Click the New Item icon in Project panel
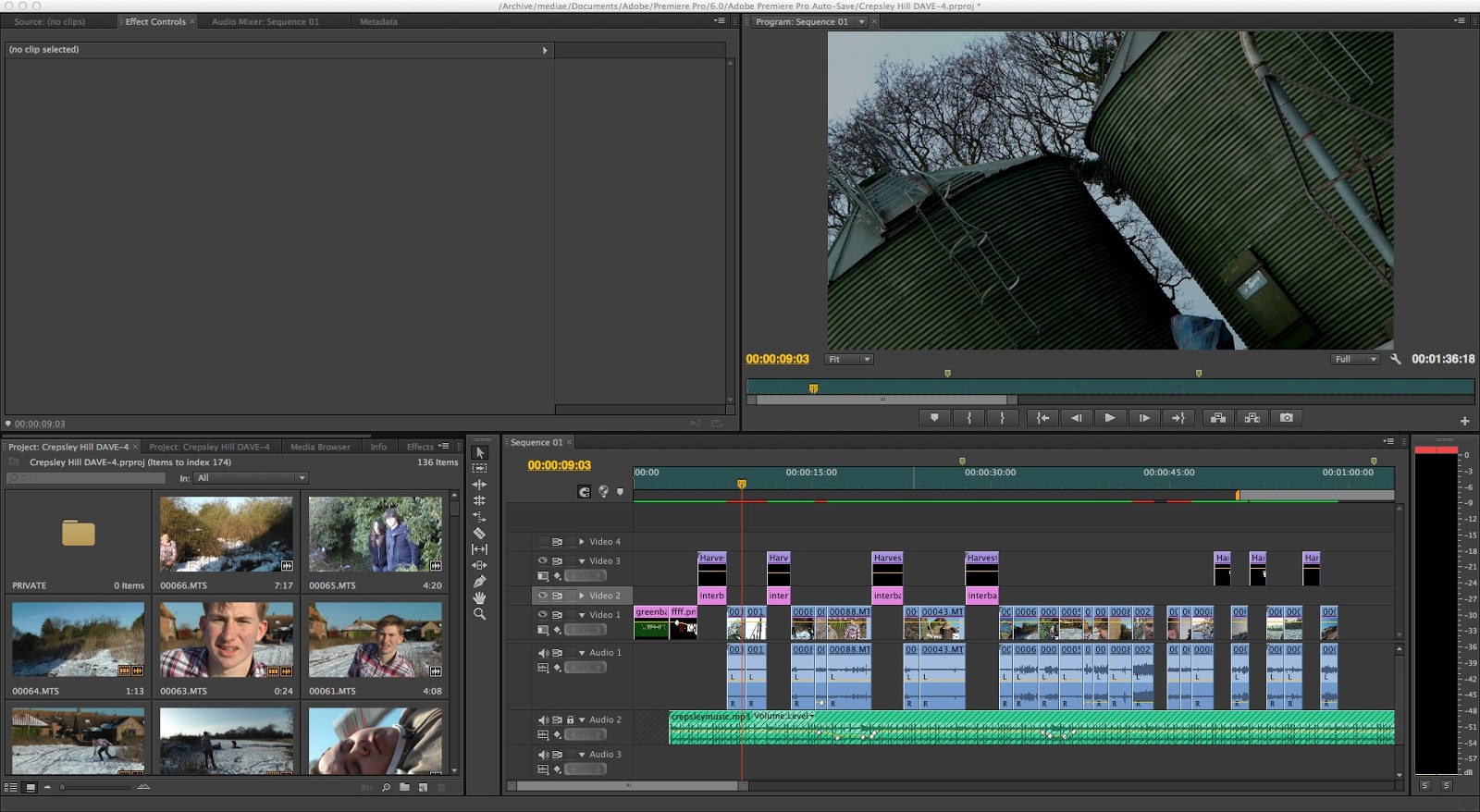Image resolution: width=1480 pixels, height=812 pixels. coord(423,787)
